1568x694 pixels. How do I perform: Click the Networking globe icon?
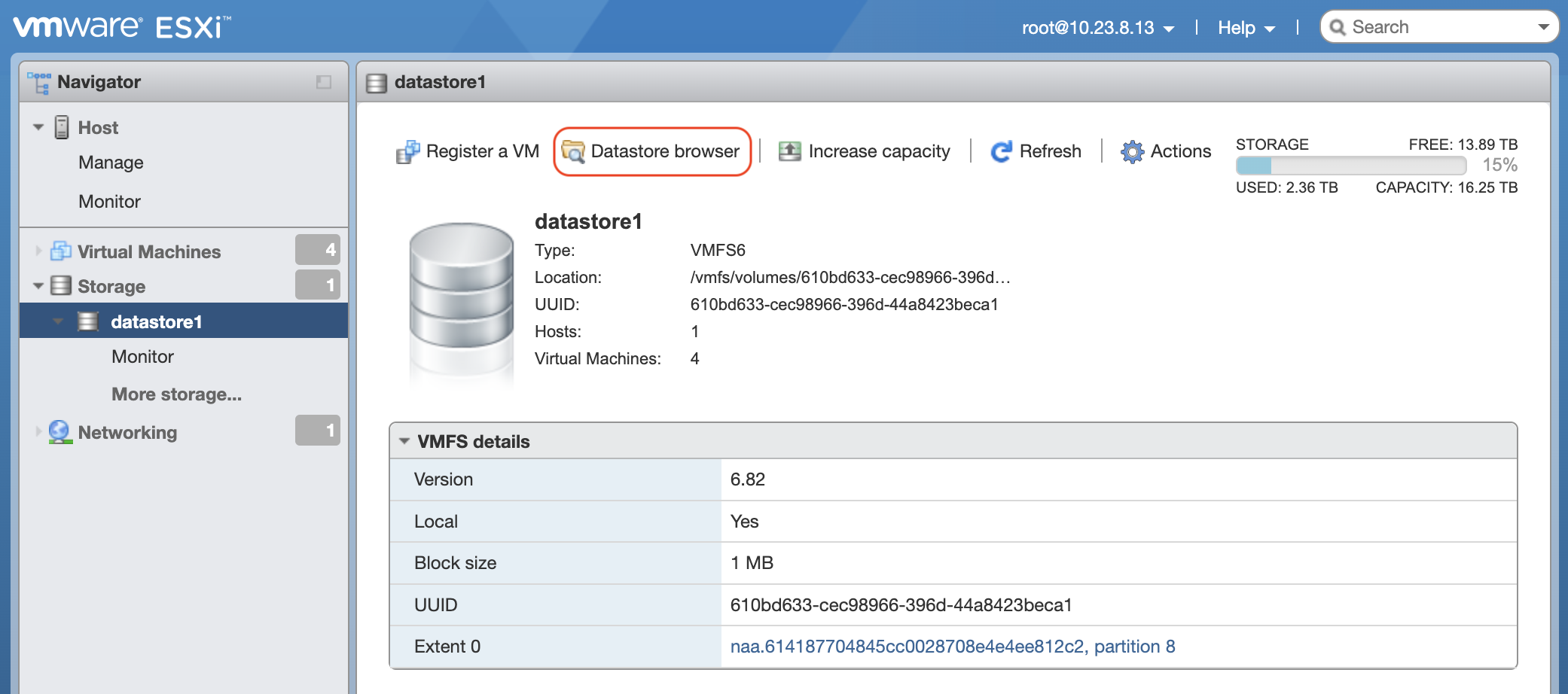click(x=59, y=432)
